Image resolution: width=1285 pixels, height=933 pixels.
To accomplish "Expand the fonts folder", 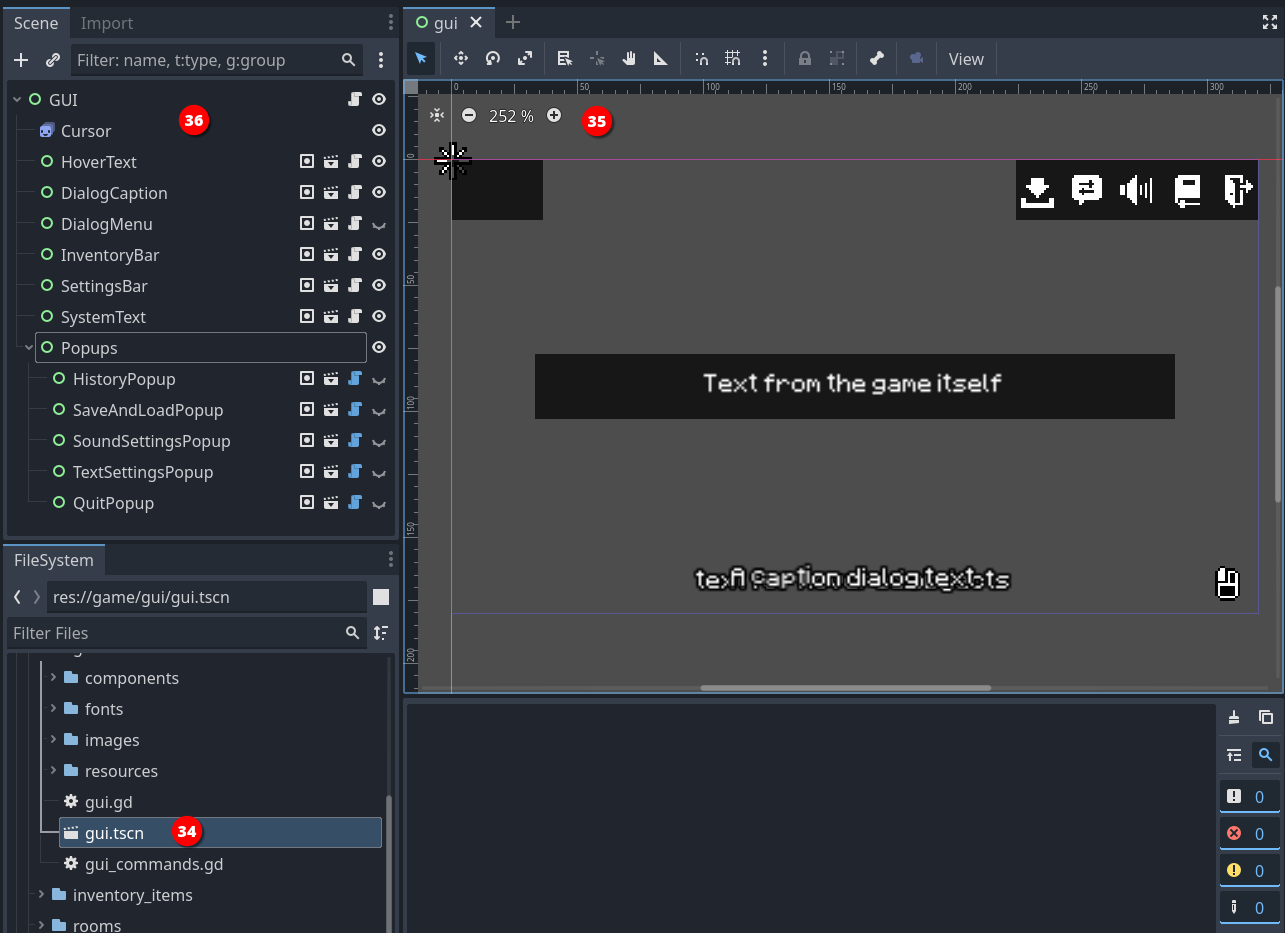I will pyautogui.click(x=53, y=709).
